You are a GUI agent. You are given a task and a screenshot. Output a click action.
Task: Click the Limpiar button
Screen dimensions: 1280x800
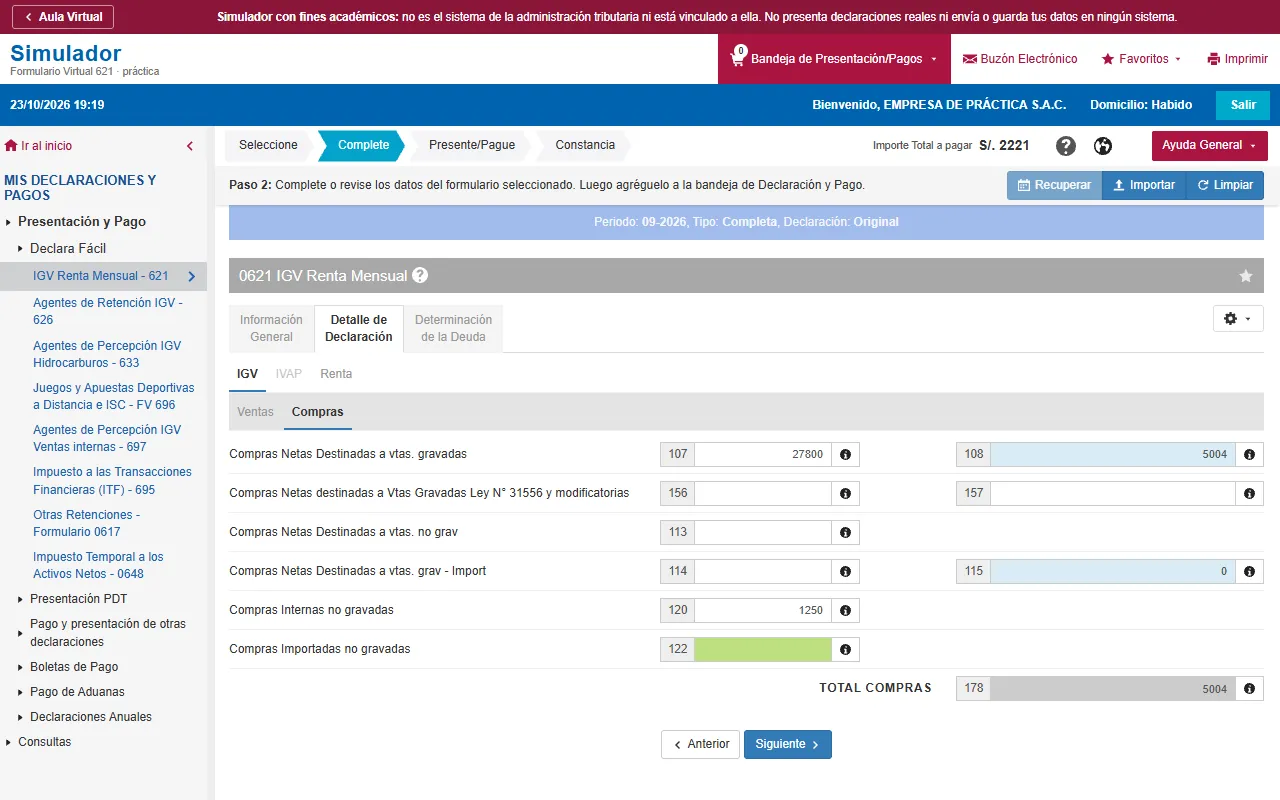1225,185
